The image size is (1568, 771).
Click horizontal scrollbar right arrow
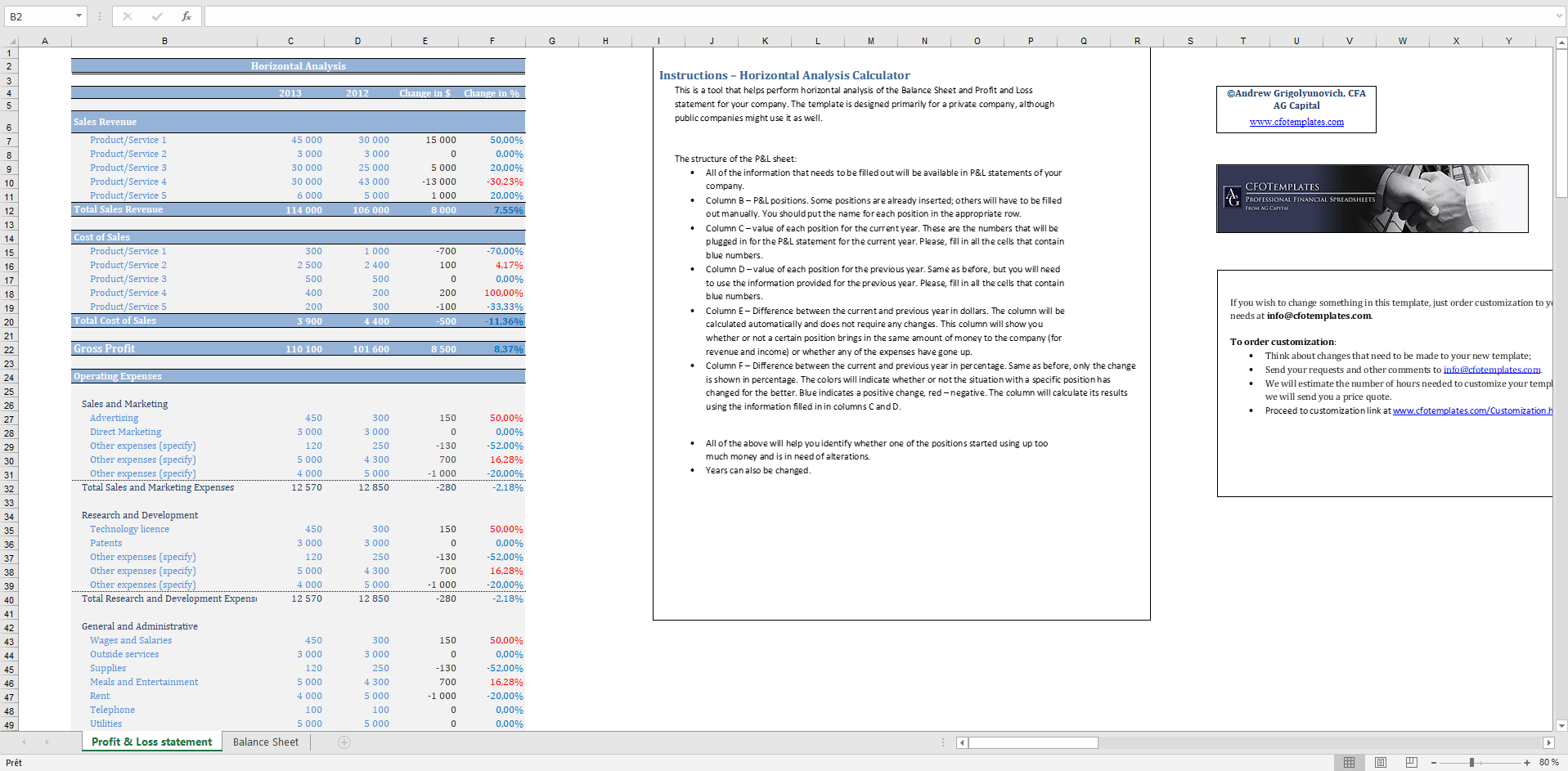tap(1548, 742)
